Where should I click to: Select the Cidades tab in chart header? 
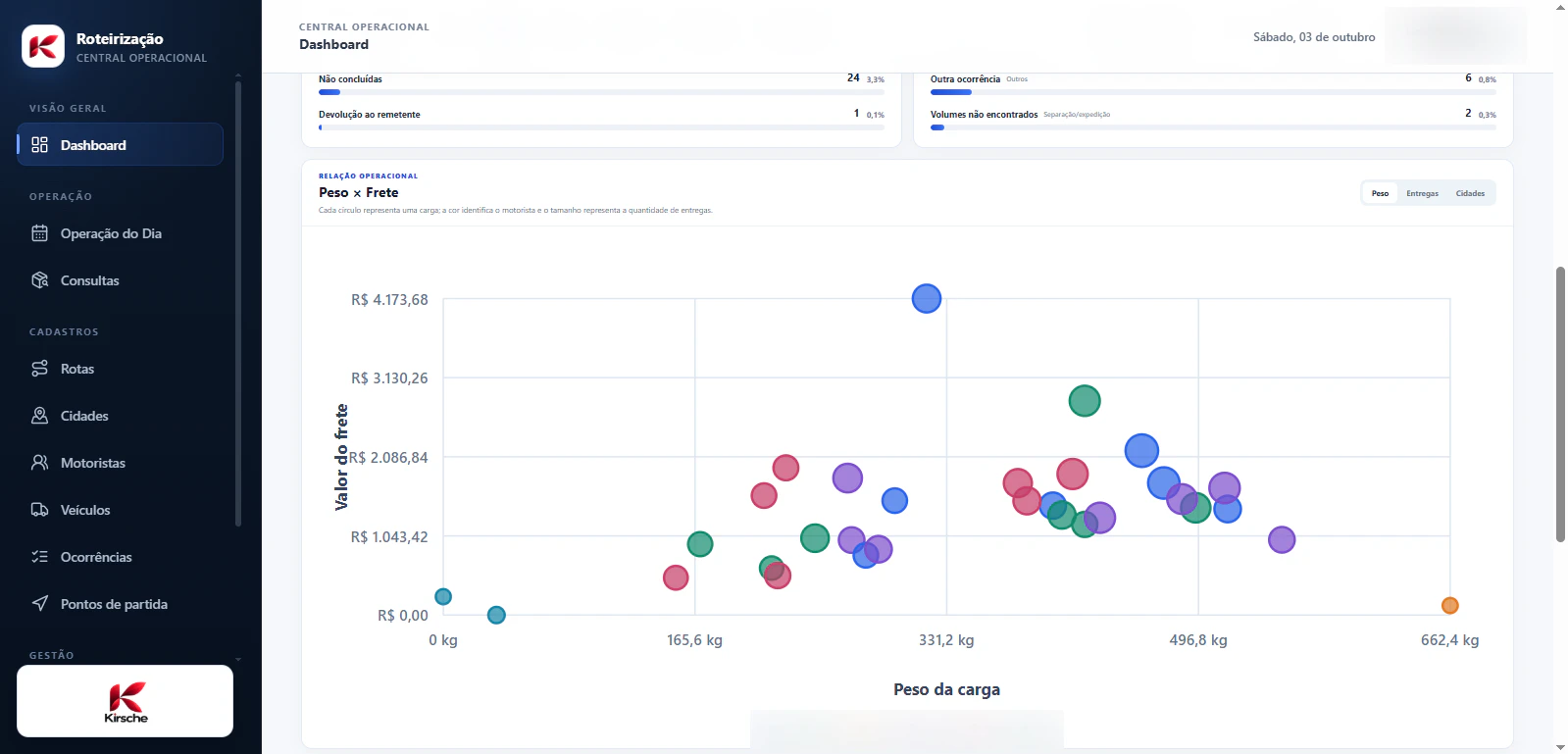coord(1470,193)
